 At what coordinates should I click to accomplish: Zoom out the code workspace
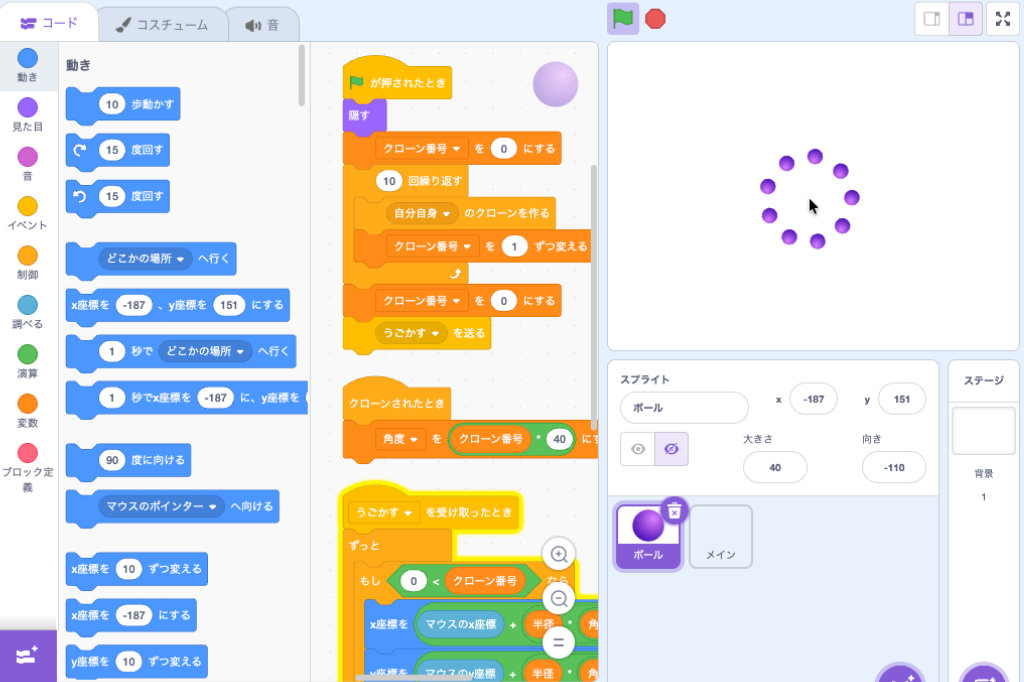pyautogui.click(x=559, y=598)
